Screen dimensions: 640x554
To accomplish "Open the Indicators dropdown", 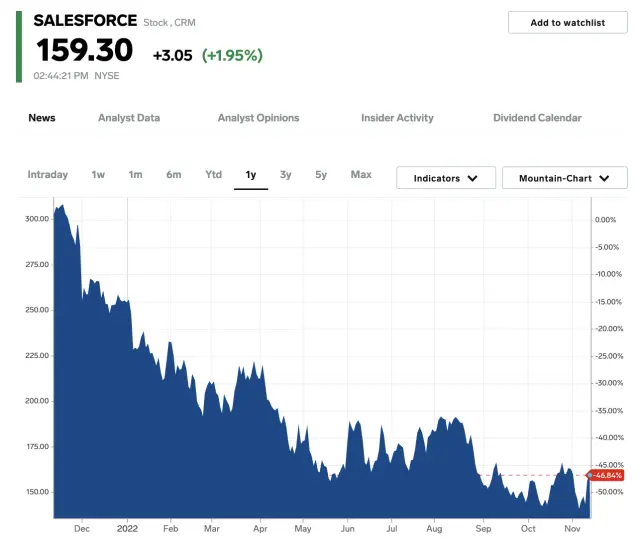I will coord(446,178).
